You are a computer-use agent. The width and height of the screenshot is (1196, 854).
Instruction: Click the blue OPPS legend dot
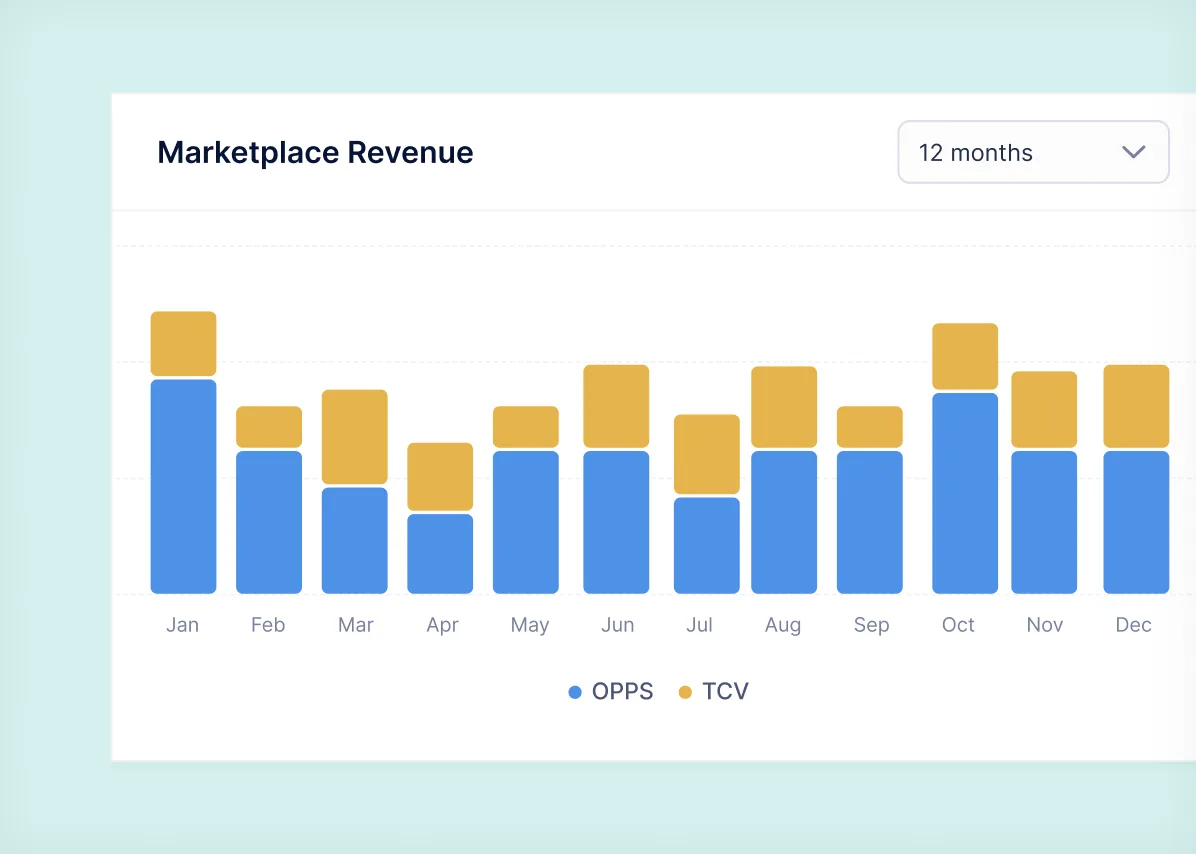click(x=575, y=692)
